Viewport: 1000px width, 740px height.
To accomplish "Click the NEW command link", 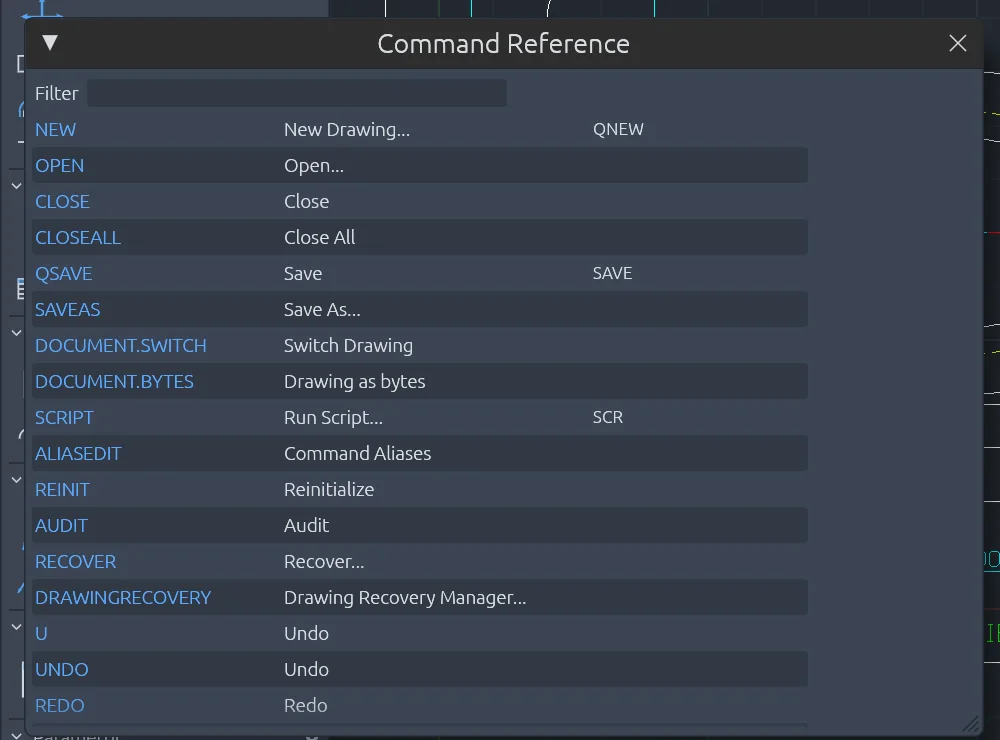I will pyautogui.click(x=55, y=130).
